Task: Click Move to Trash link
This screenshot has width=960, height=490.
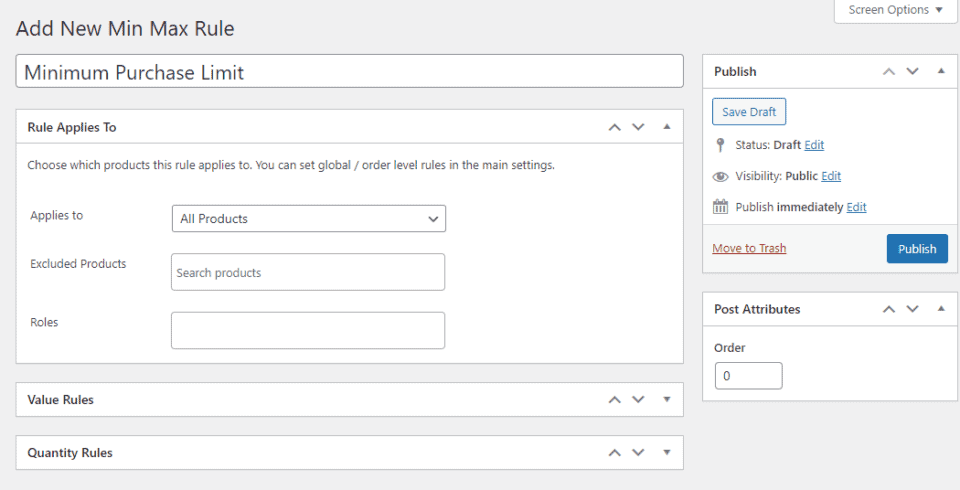Action: (x=749, y=248)
